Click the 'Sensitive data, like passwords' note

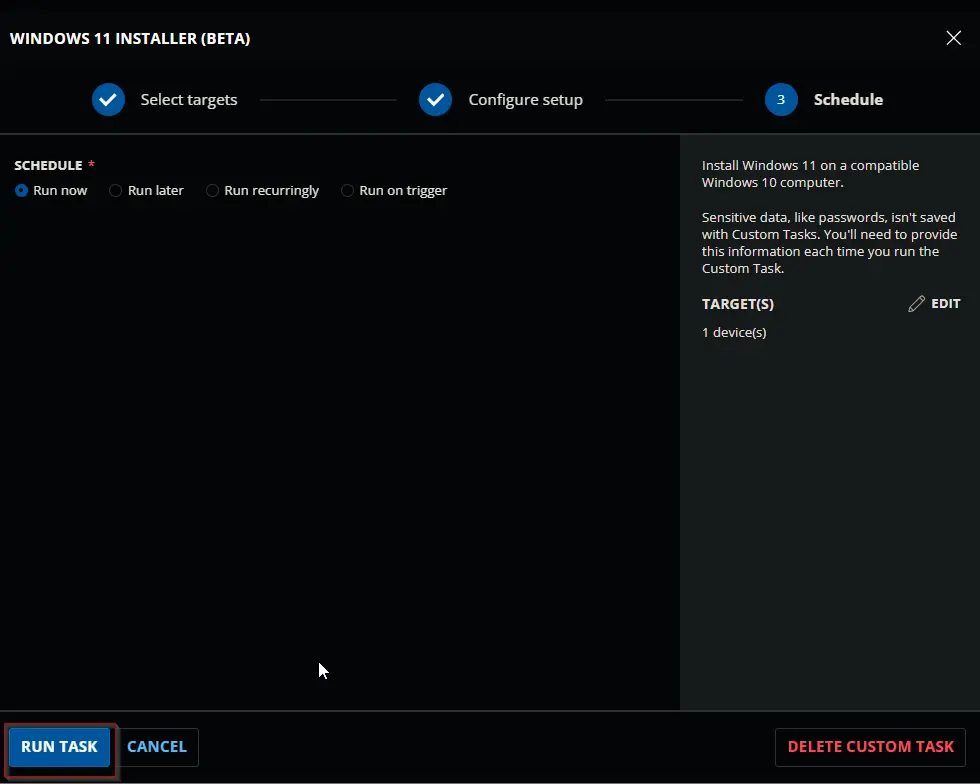pyautogui.click(x=829, y=243)
